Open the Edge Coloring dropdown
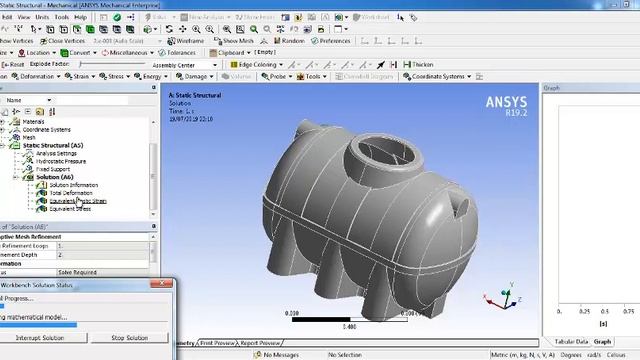 pos(257,64)
